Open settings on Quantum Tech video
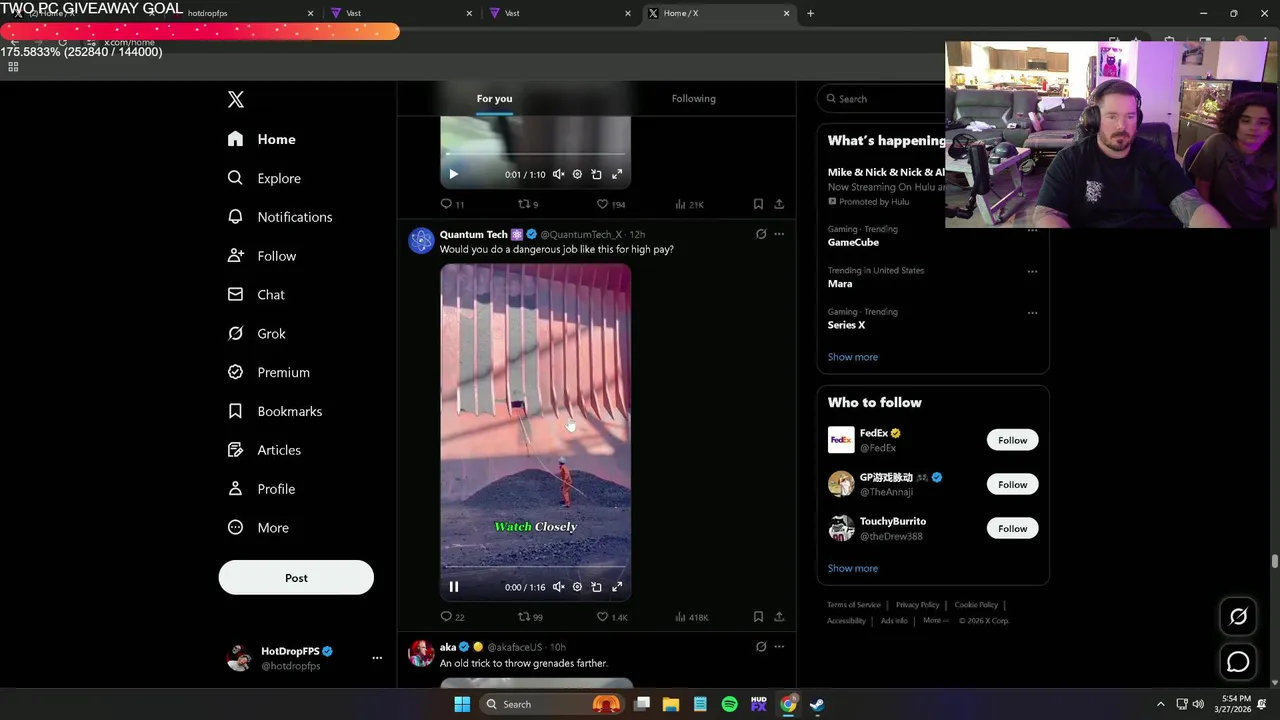 tap(577, 587)
